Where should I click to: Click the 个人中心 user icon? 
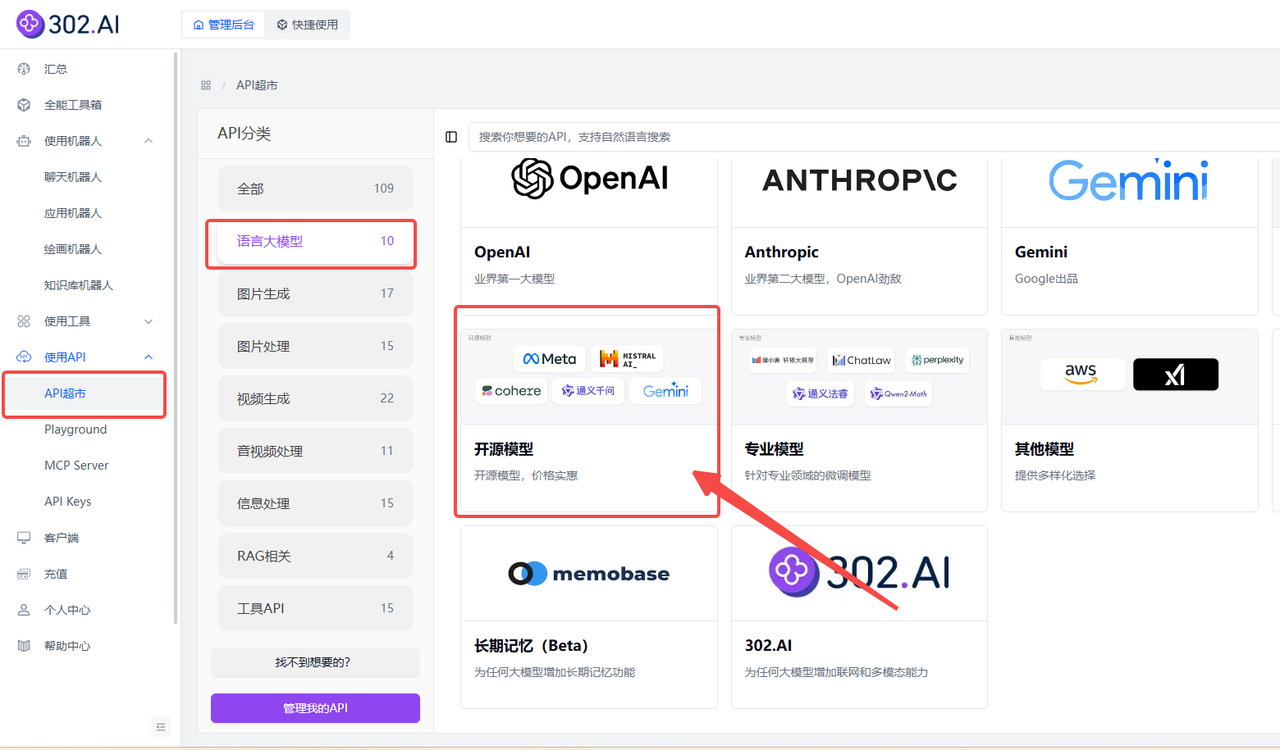click(24, 610)
